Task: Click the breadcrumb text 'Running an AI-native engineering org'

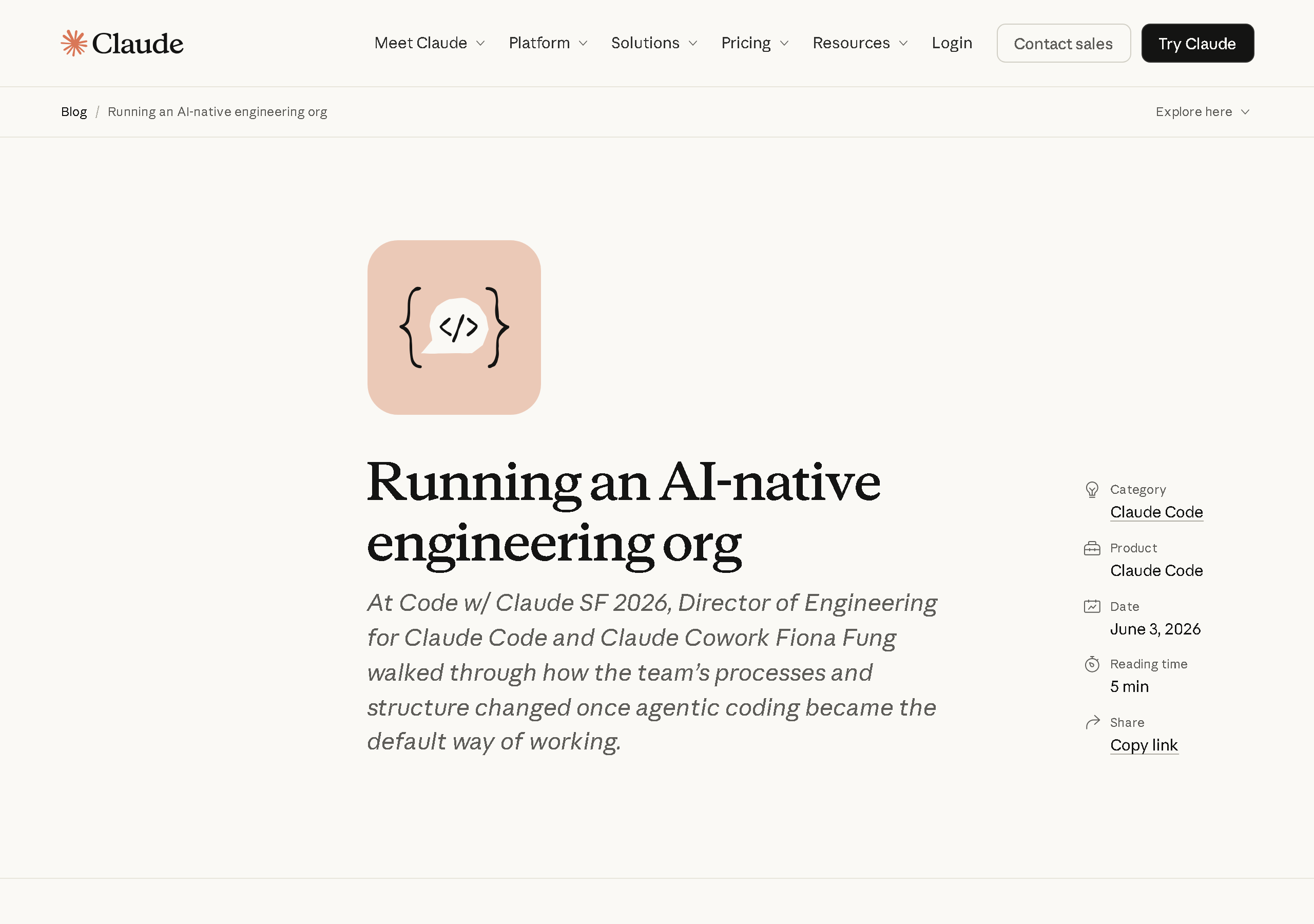Action: [x=218, y=111]
